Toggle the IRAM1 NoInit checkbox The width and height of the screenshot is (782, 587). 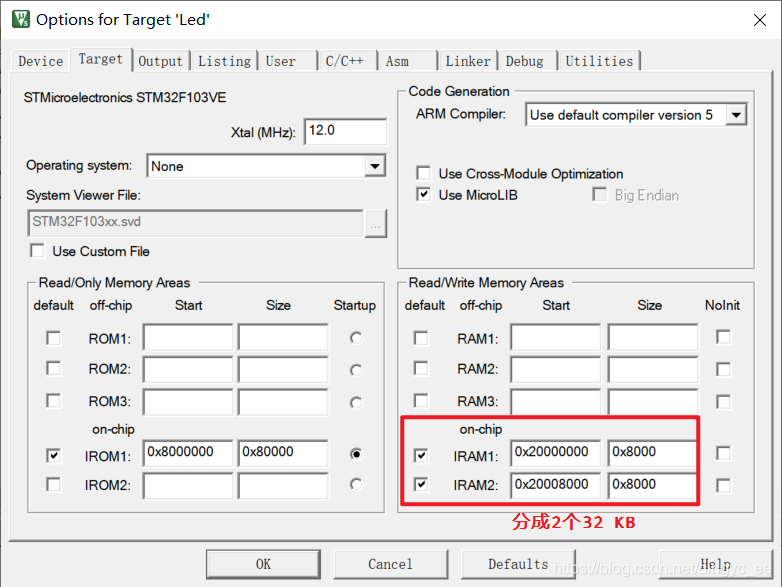[x=723, y=453]
